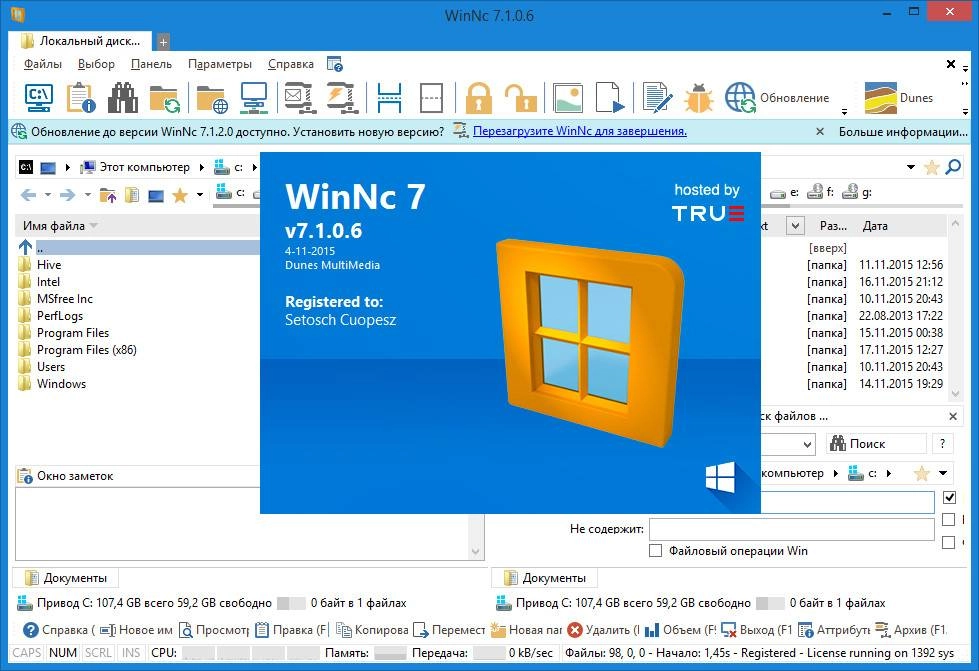The width and height of the screenshot is (979, 671).
Task: Click the Обновление update globe button
Action: (x=777, y=97)
